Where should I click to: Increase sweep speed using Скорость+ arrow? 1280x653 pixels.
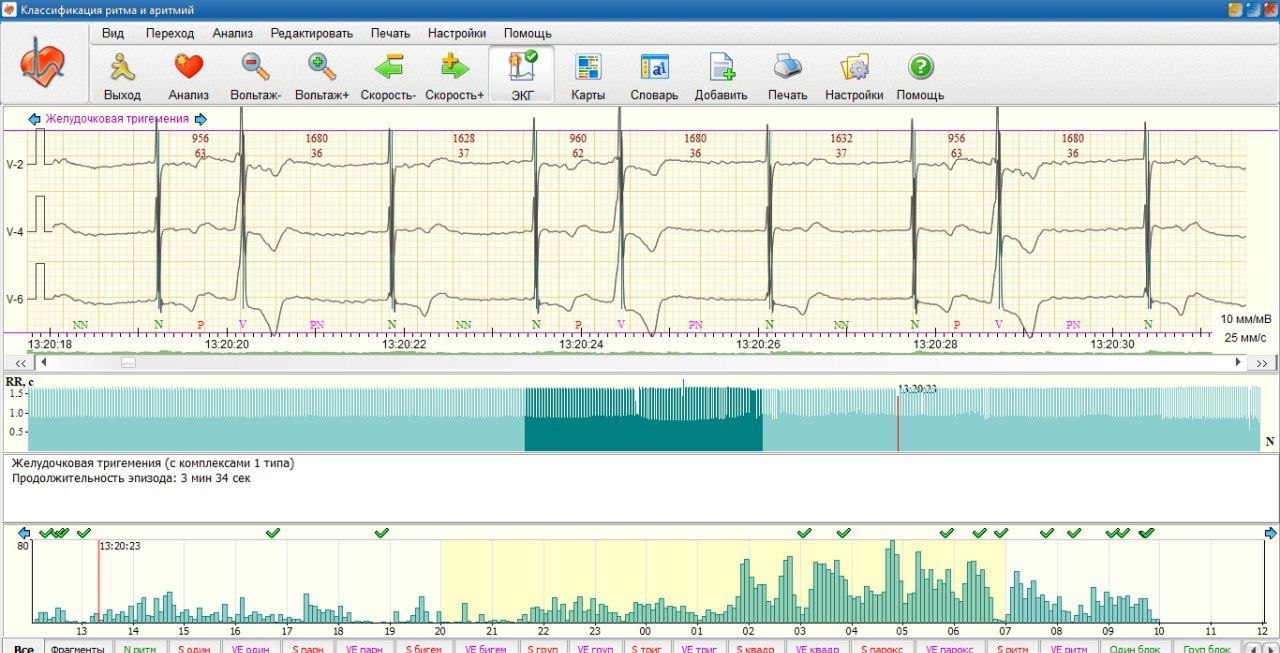[454, 69]
